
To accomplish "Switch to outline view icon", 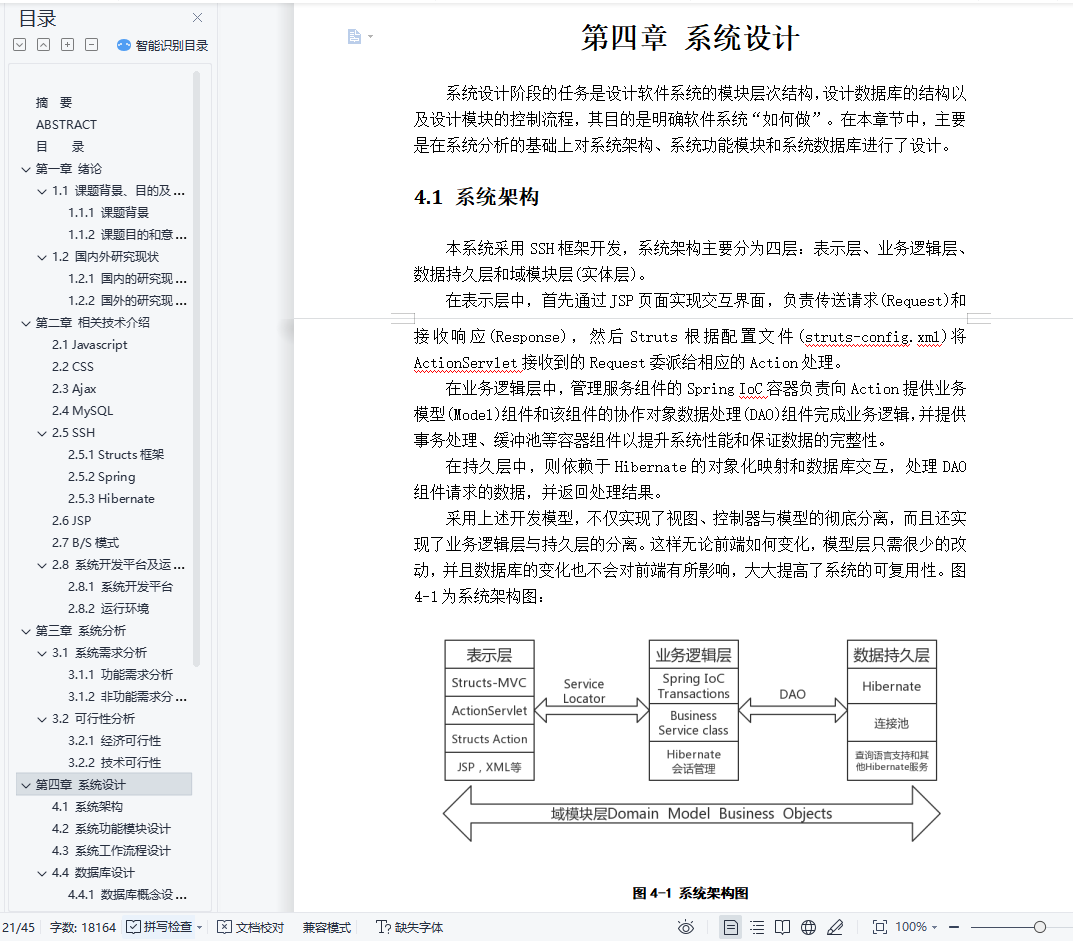I will pyautogui.click(x=757, y=927).
